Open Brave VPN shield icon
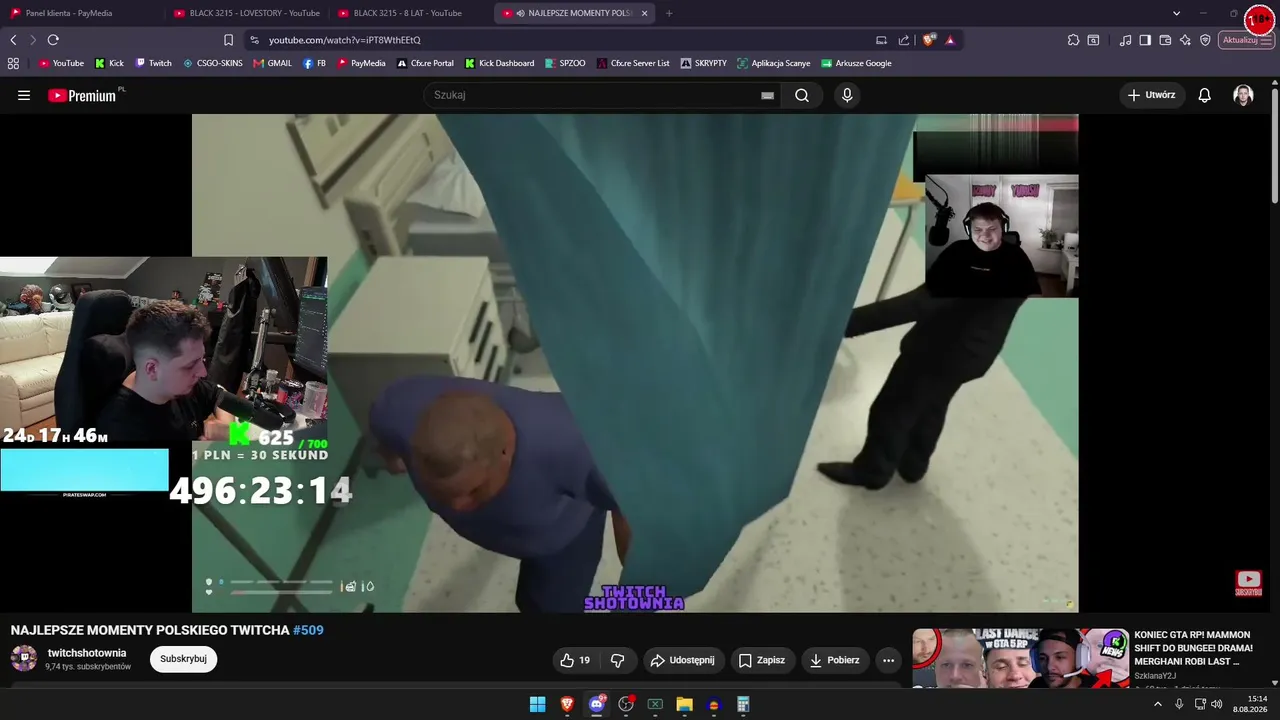This screenshot has height=720, width=1280. (x=1205, y=40)
